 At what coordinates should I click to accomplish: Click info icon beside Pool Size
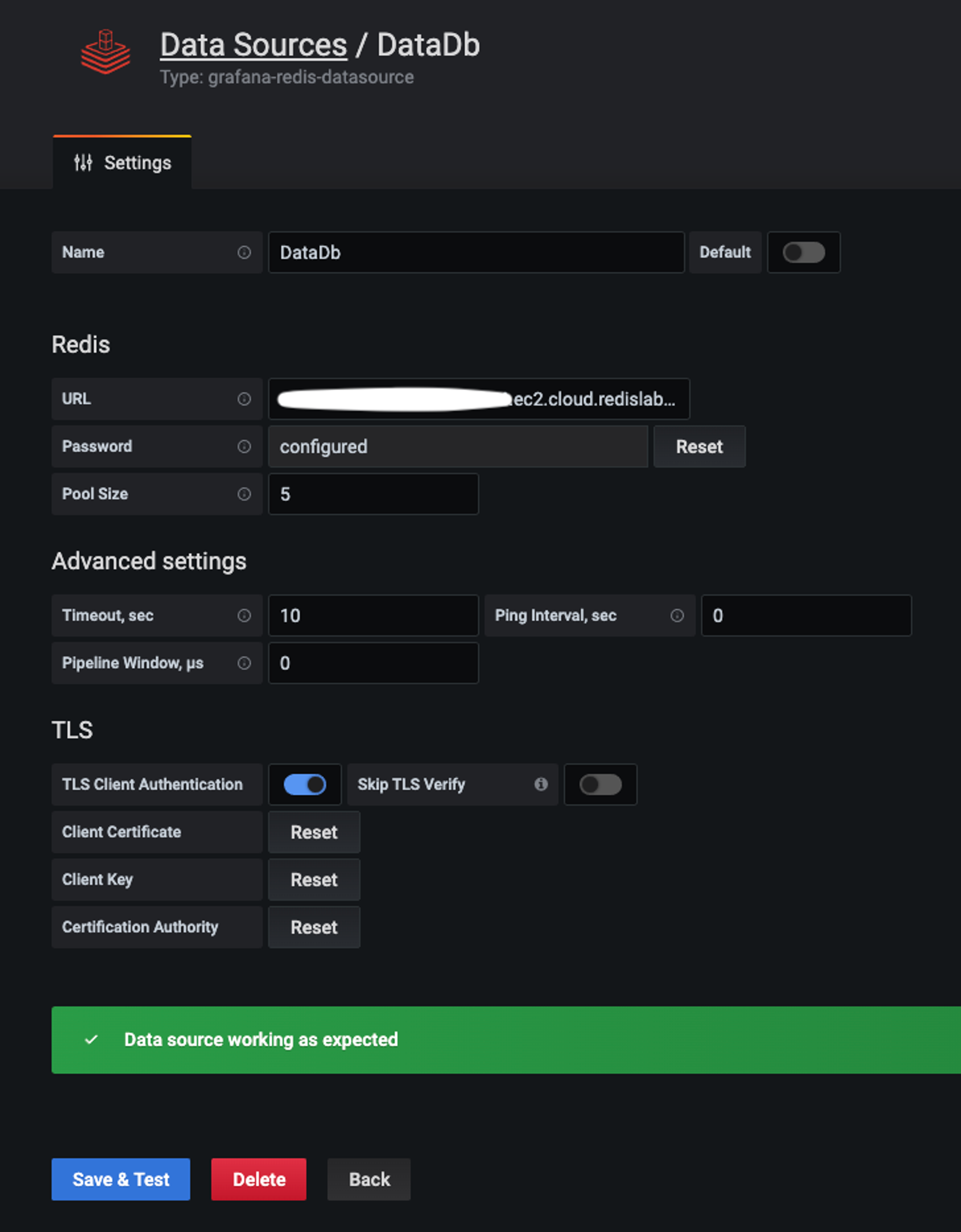click(244, 494)
